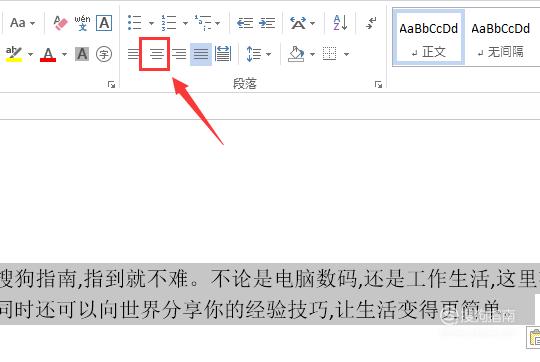Click the Borders icon
This screenshot has height=362, width=540.
tap(330, 54)
